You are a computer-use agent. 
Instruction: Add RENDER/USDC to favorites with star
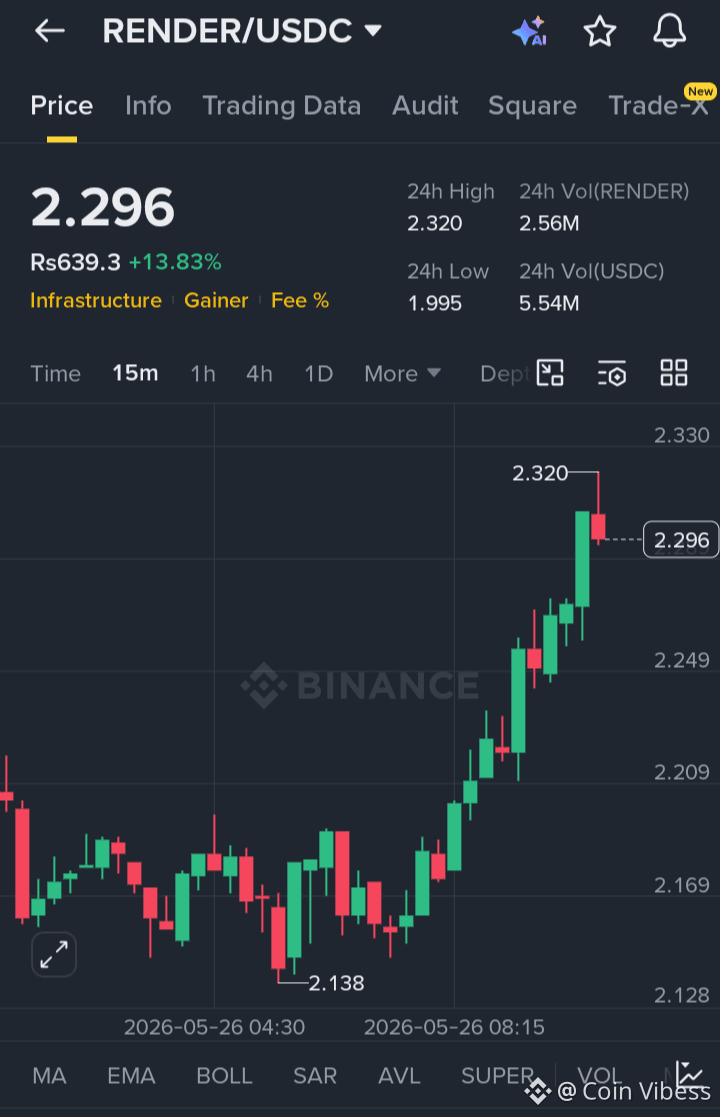point(600,31)
